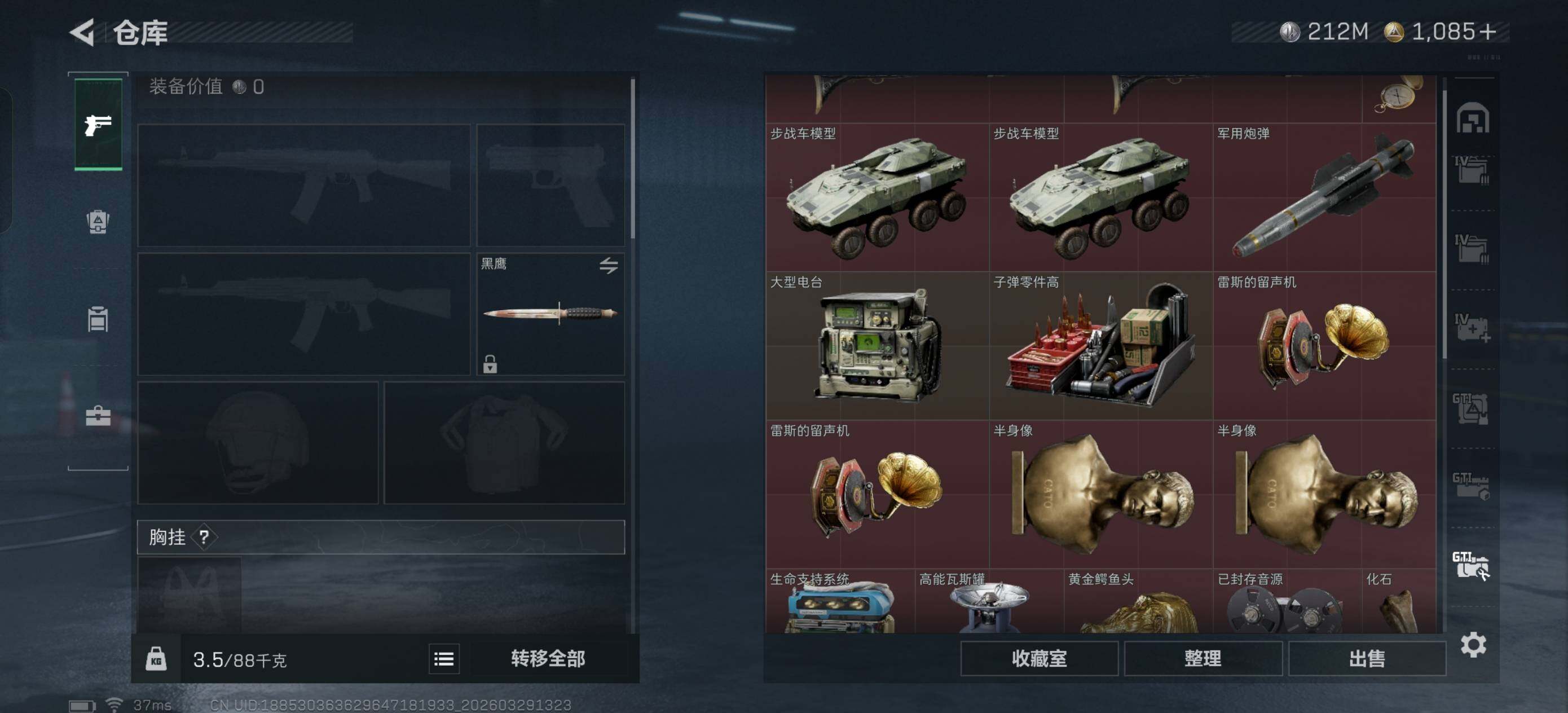Select the weapons tab with pistol icon
Screen dimensions: 1568x713
98,124
